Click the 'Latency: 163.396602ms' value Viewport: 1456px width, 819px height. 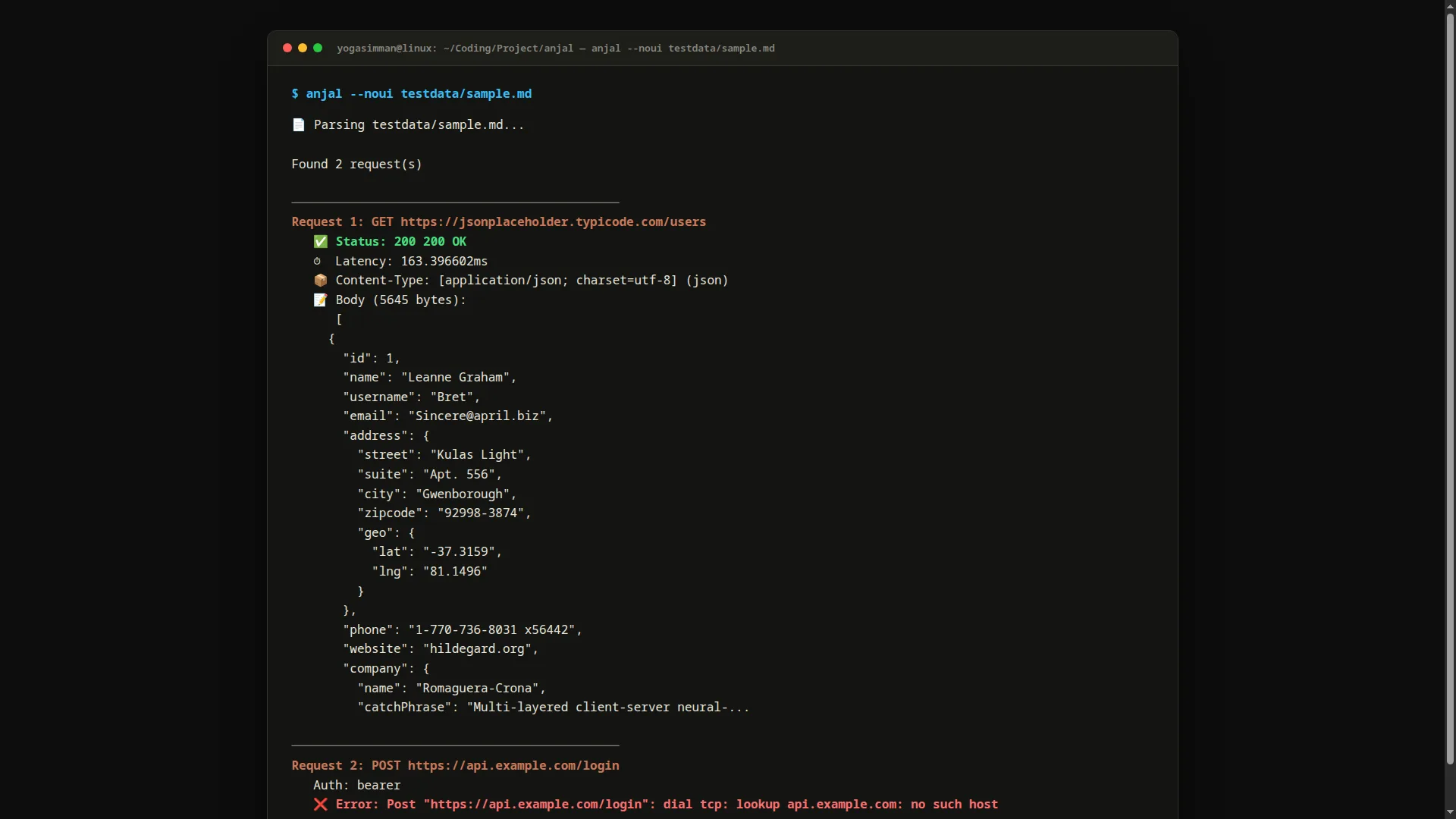[412, 262]
